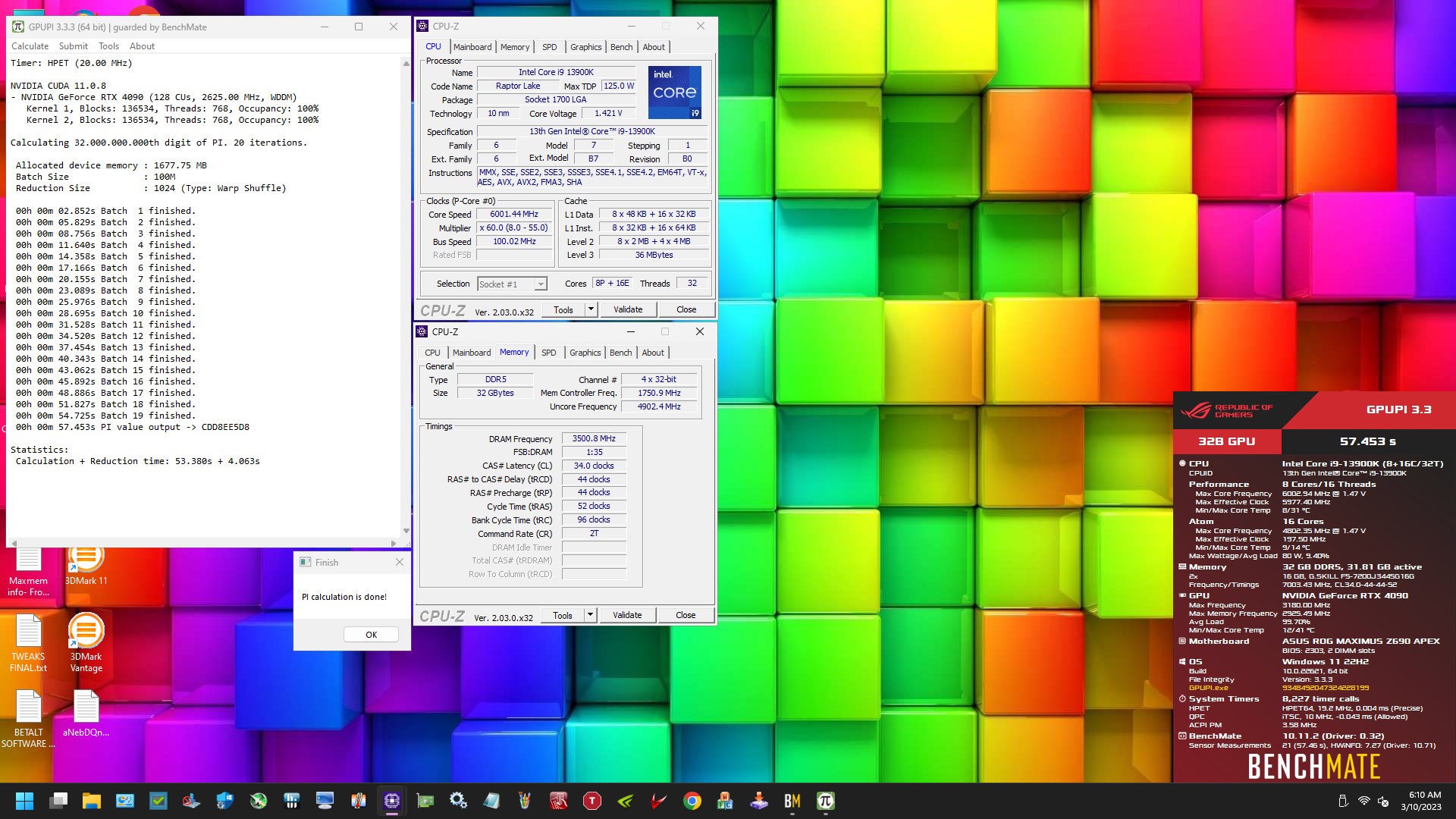
Task: Close the Finish dialog with X
Action: (x=400, y=562)
